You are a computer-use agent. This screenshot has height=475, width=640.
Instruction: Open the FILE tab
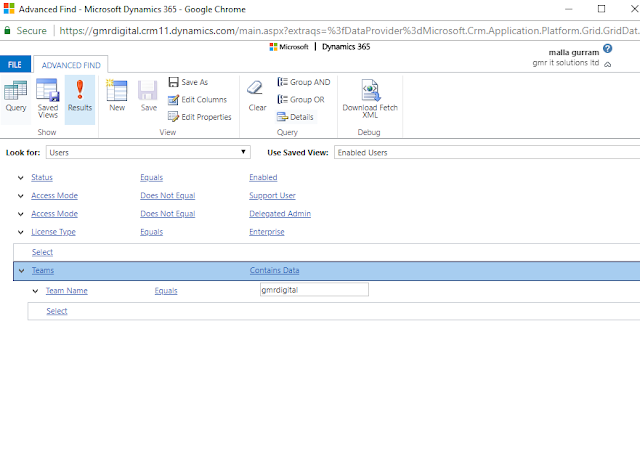15,64
